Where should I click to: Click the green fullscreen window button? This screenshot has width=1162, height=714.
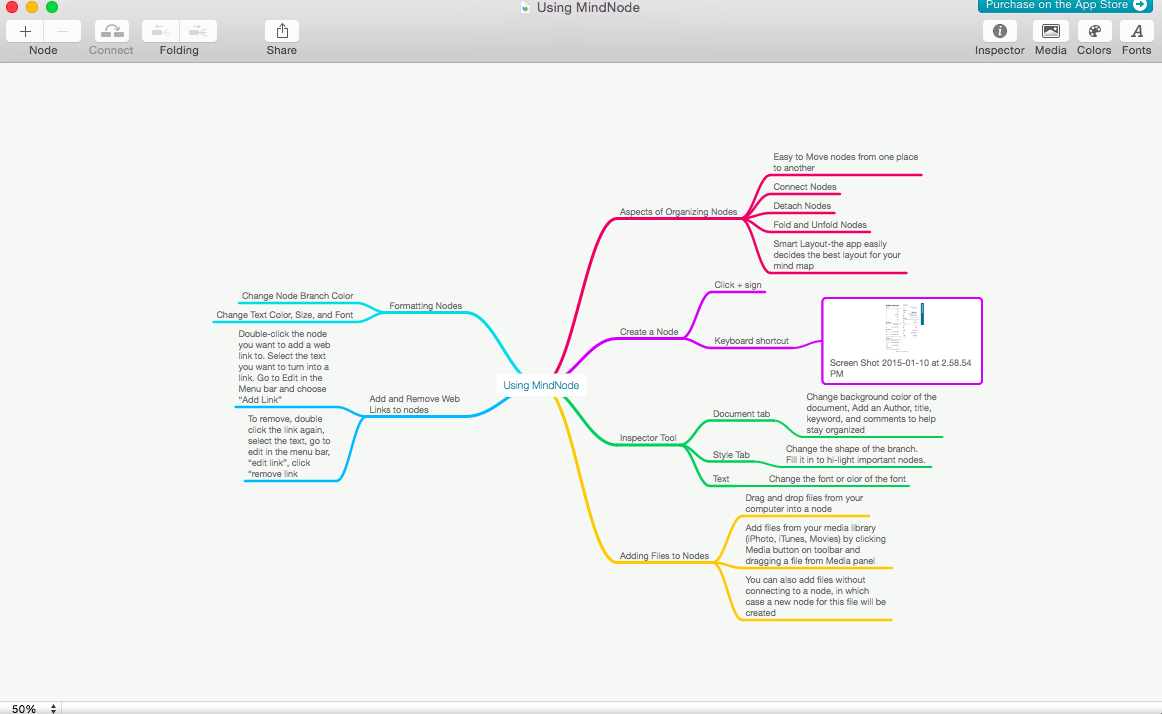(52, 7)
